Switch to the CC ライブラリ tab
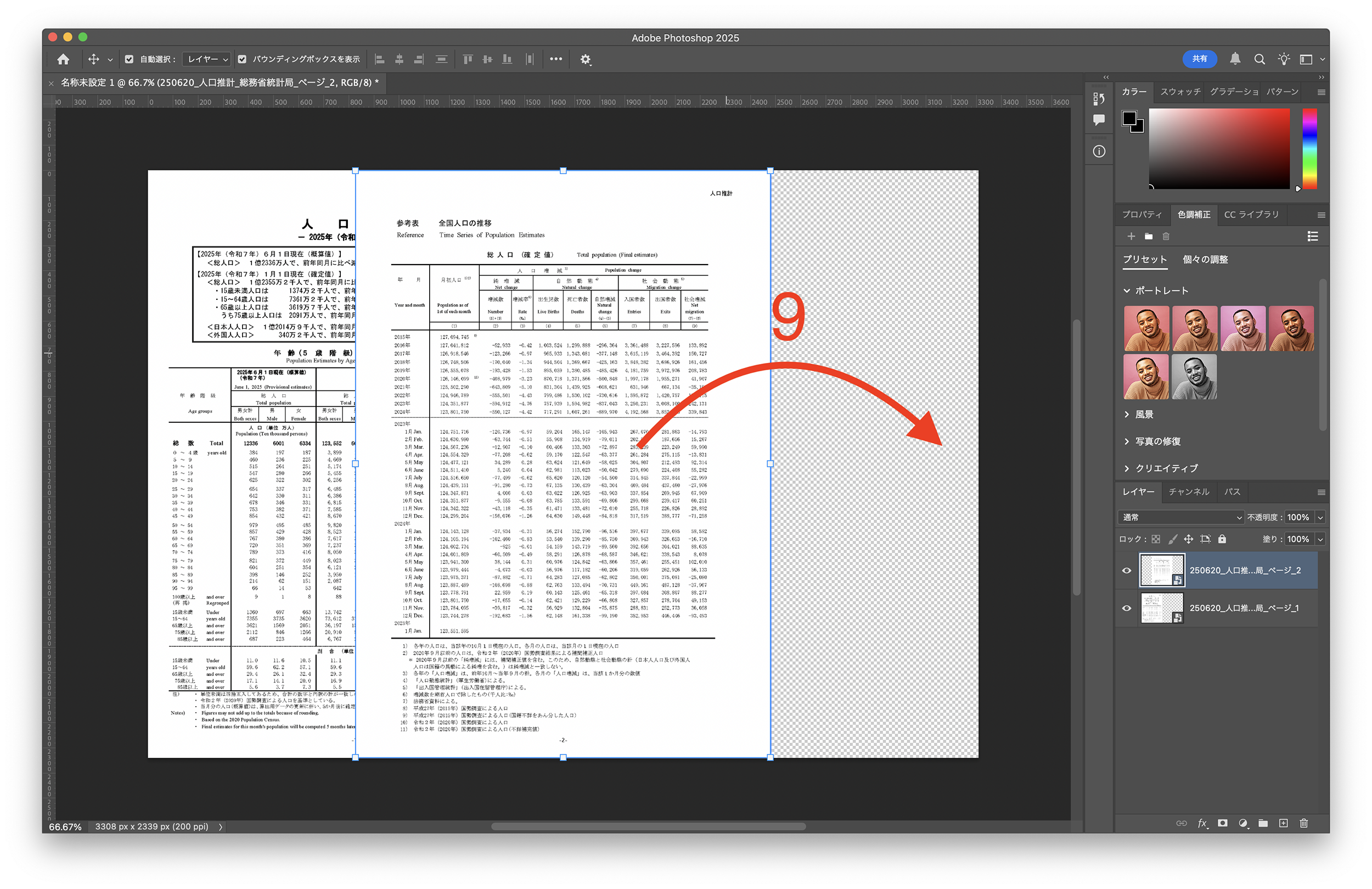This screenshot has width=1372, height=889. [1251, 215]
